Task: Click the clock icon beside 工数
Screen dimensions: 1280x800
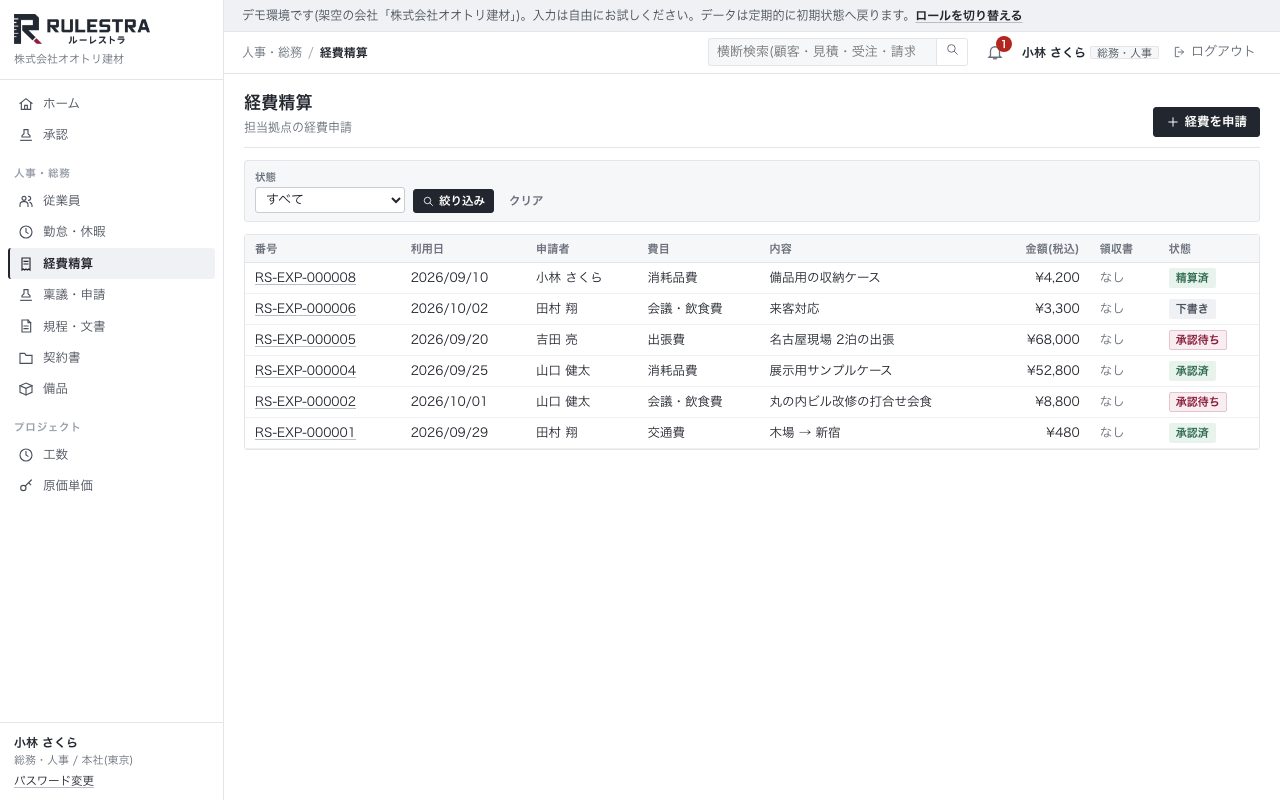Action: (26, 455)
